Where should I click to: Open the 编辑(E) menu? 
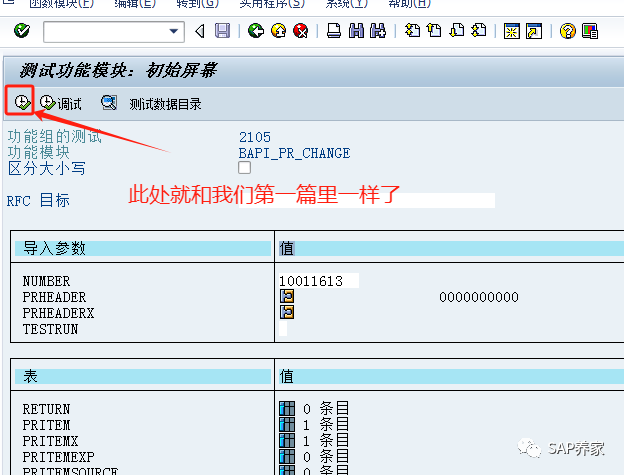point(135,4)
